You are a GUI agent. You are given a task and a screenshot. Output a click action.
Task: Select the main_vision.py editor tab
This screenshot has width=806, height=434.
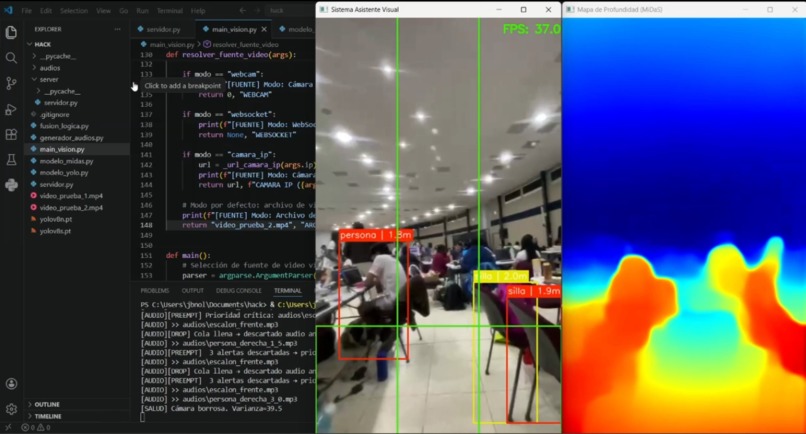234,29
